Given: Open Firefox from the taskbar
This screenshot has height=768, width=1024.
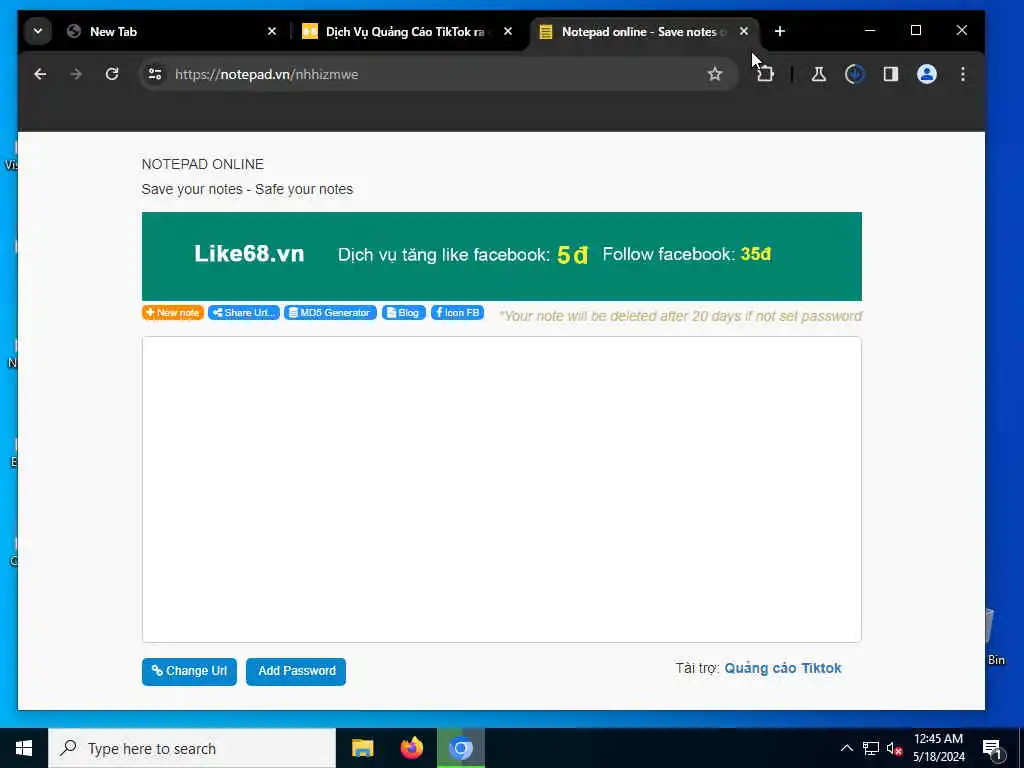Looking at the screenshot, I should [411, 748].
